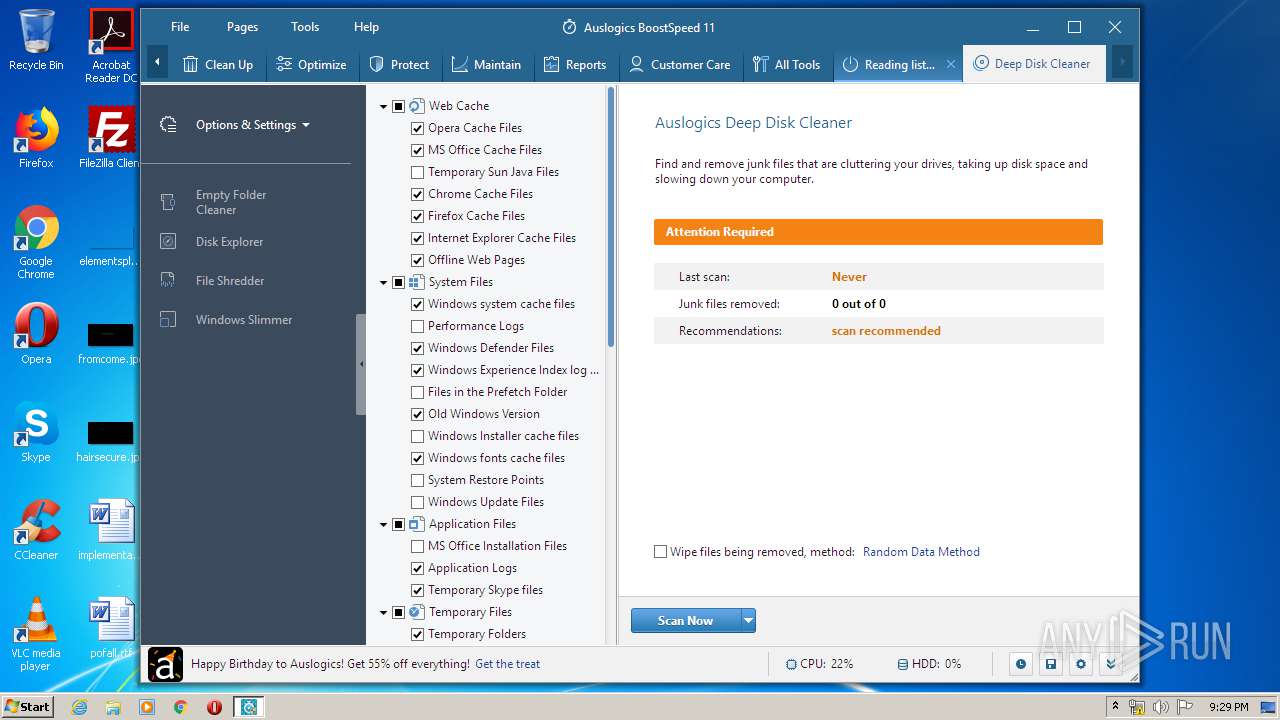Collapse the Temporary Files tree group
Screen dimensions: 1280x720
[383, 612]
